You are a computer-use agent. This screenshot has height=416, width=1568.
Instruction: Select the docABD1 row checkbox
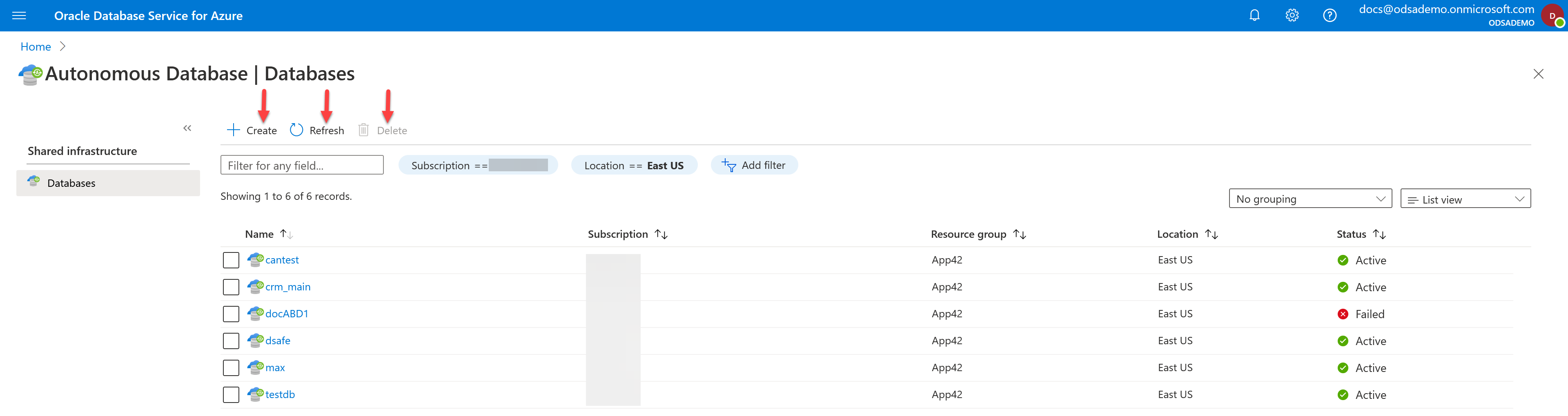(231, 314)
